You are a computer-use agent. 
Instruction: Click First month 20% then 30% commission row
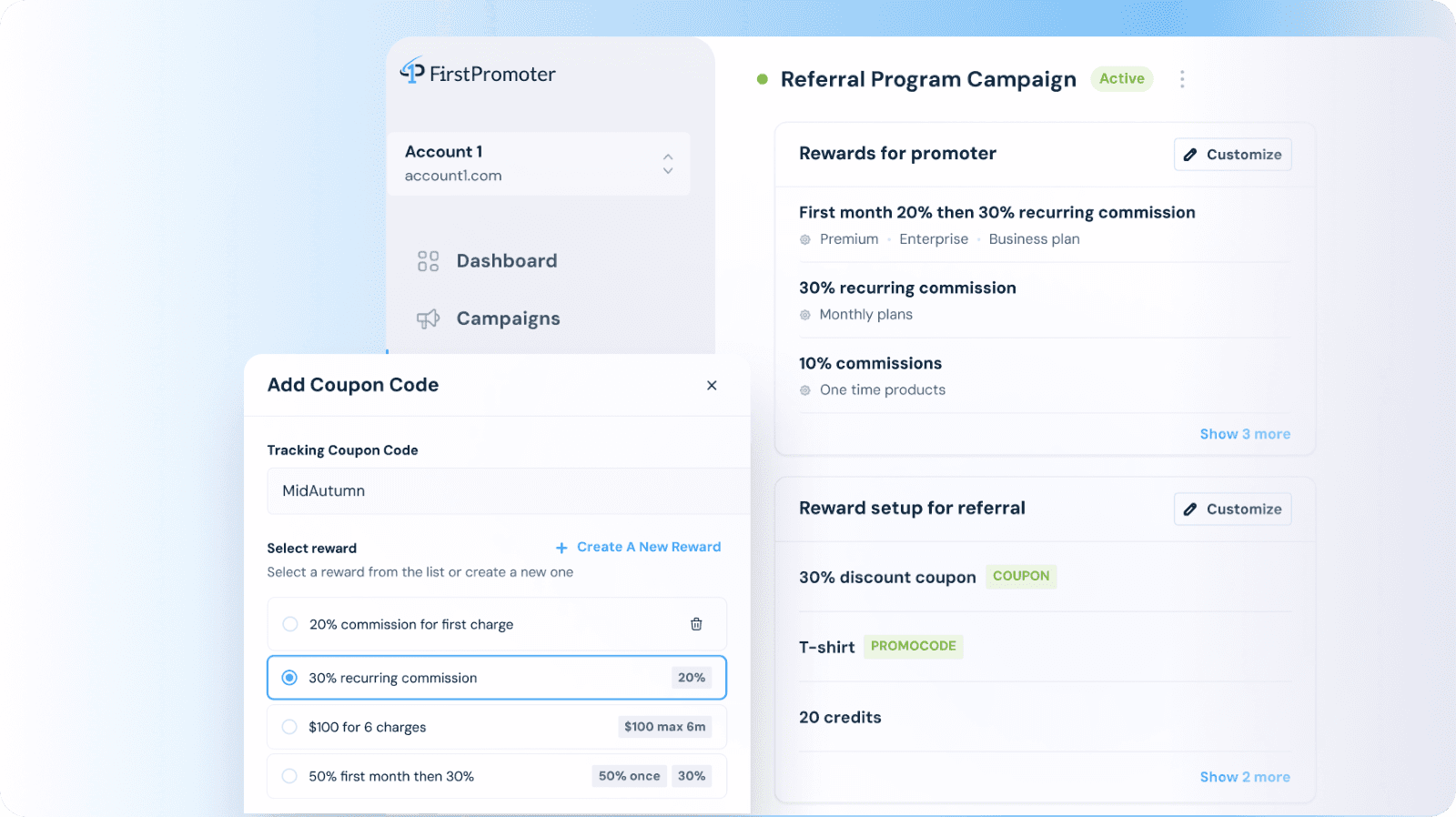point(1045,225)
